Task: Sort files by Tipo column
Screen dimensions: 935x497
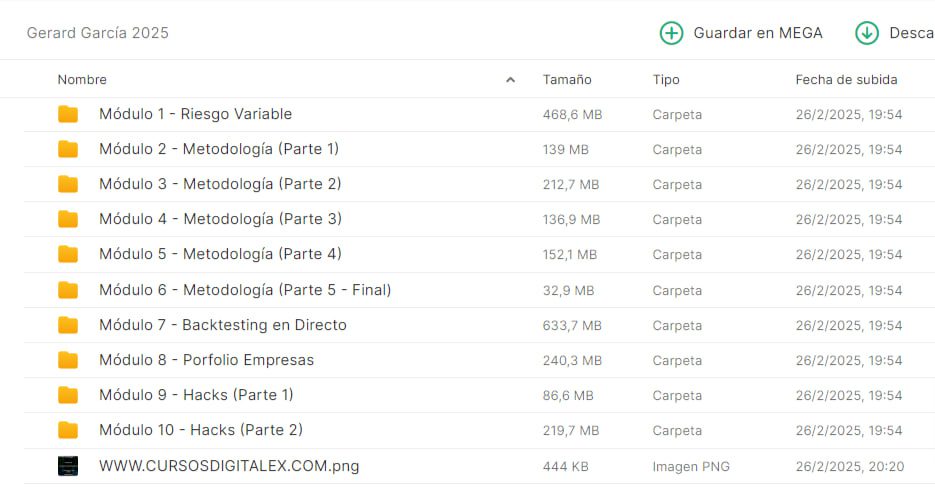Action: click(666, 80)
